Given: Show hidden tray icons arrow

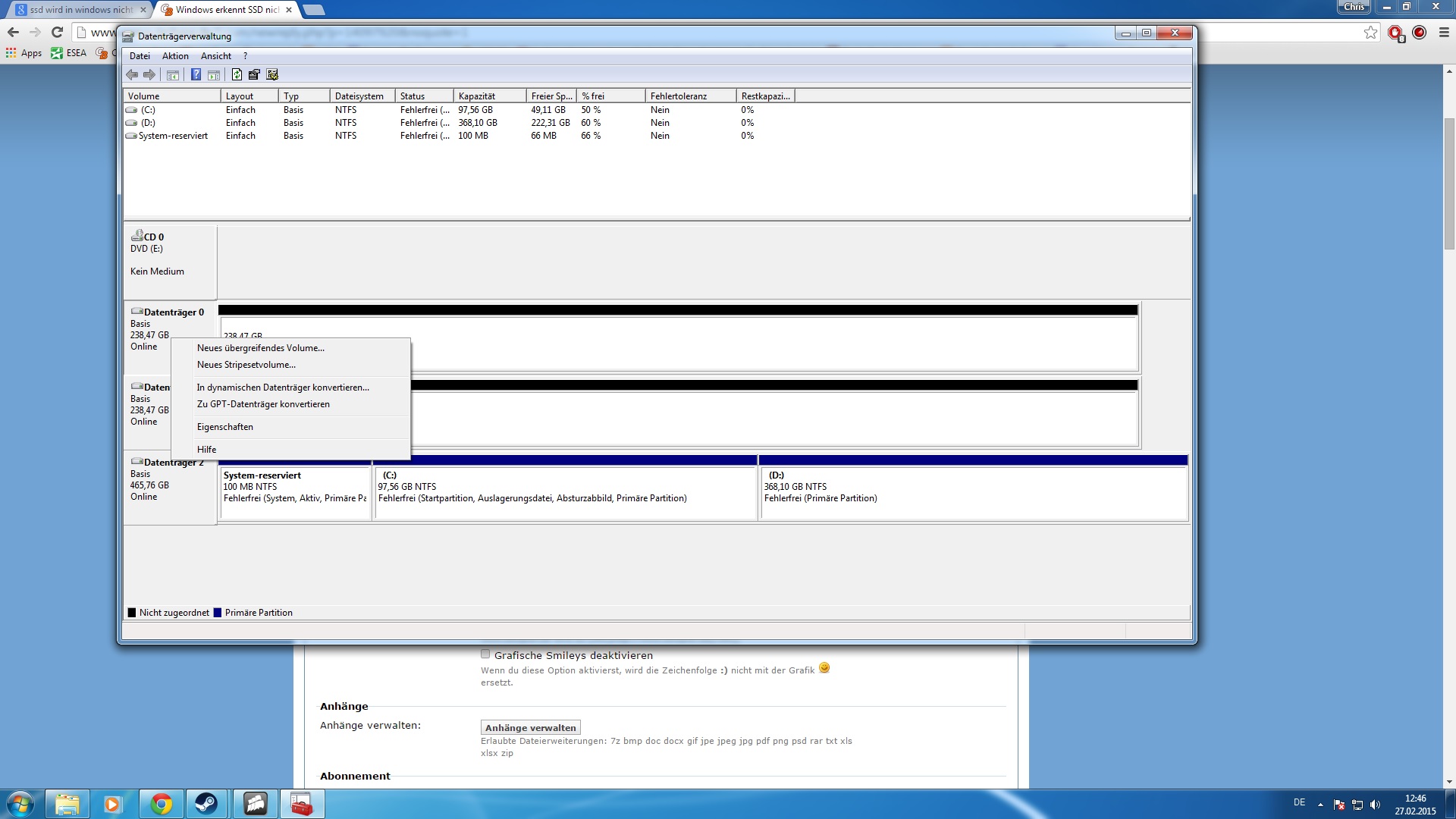Looking at the screenshot, I should [1320, 805].
